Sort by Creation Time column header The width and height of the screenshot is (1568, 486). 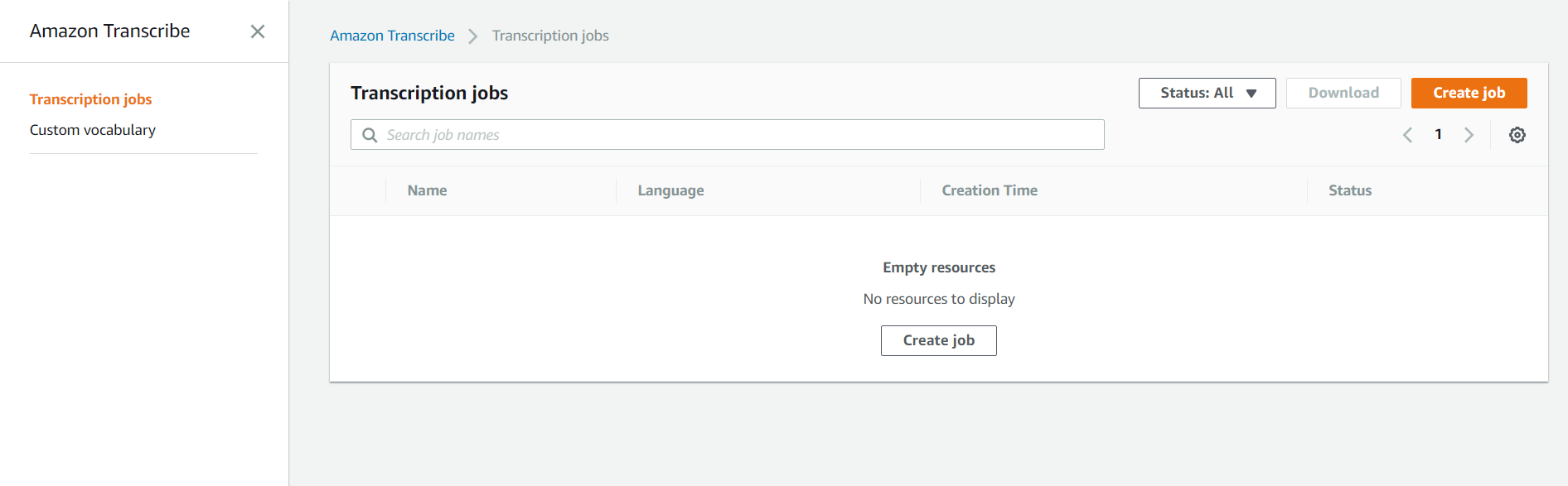(990, 190)
